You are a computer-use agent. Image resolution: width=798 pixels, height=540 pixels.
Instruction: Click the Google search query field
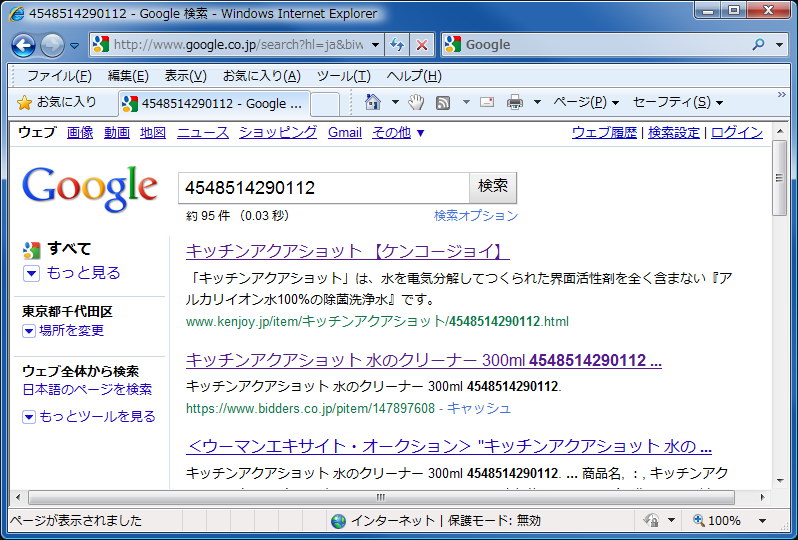(x=324, y=188)
